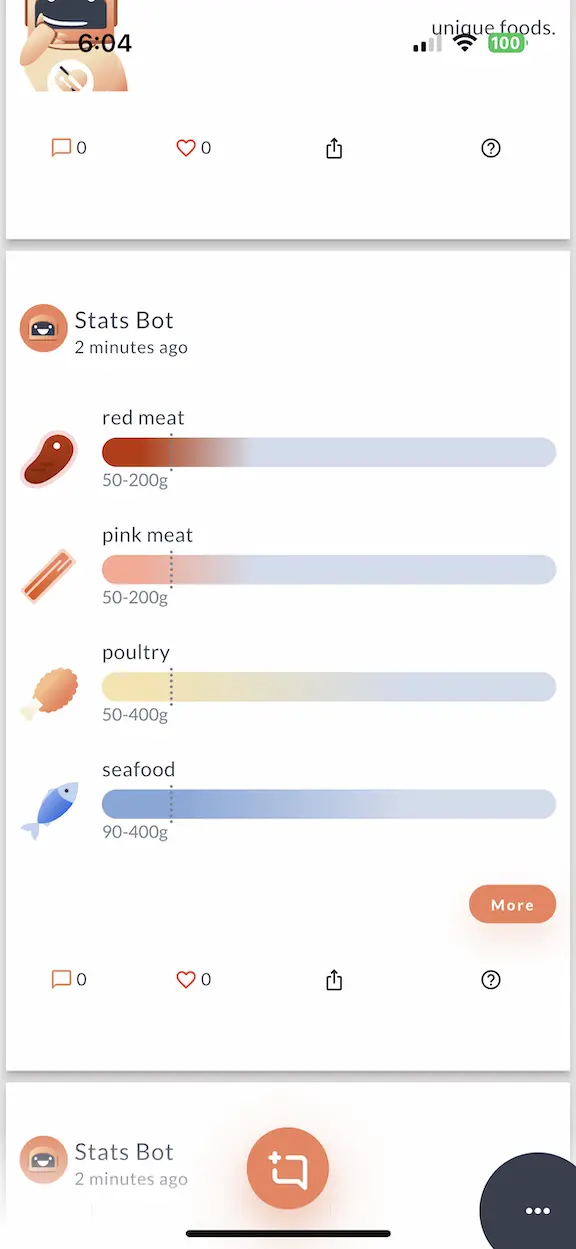The width and height of the screenshot is (576, 1249).
Task: Select the pink meat bacon icon
Action: (x=48, y=574)
